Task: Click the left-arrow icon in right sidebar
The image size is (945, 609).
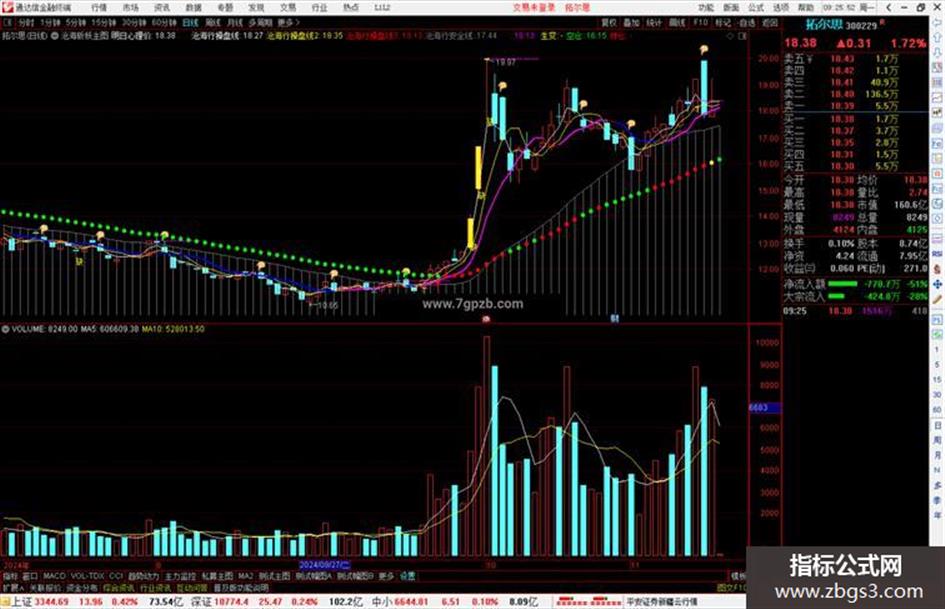Action: [x=937, y=23]
